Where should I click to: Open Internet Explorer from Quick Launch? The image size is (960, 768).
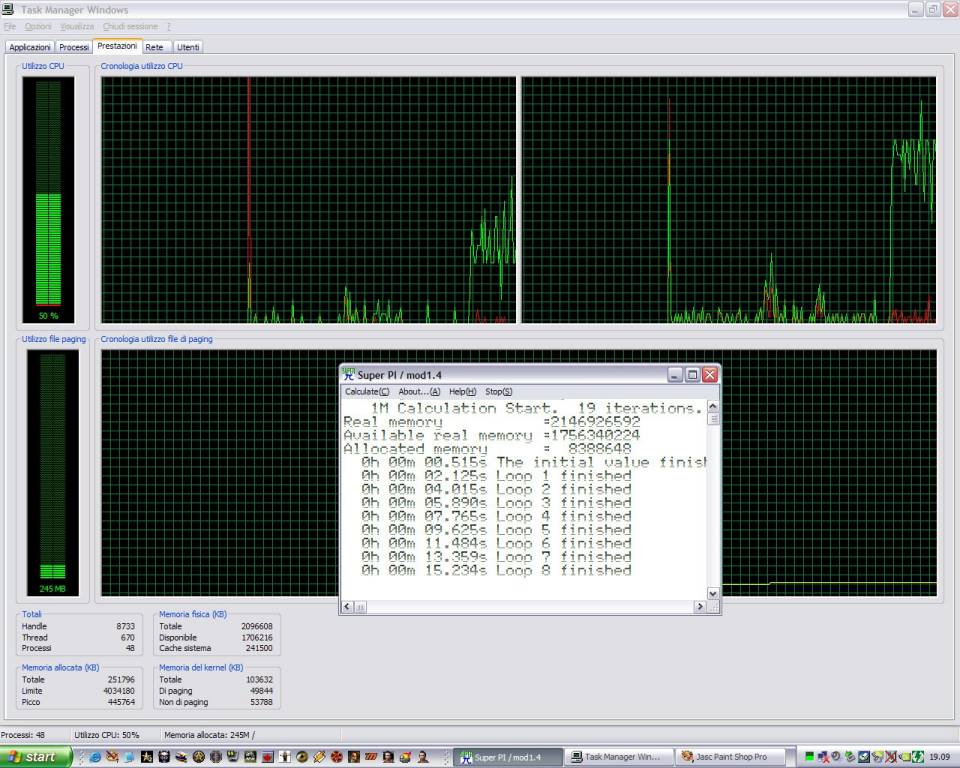click(x=95, y=756)
